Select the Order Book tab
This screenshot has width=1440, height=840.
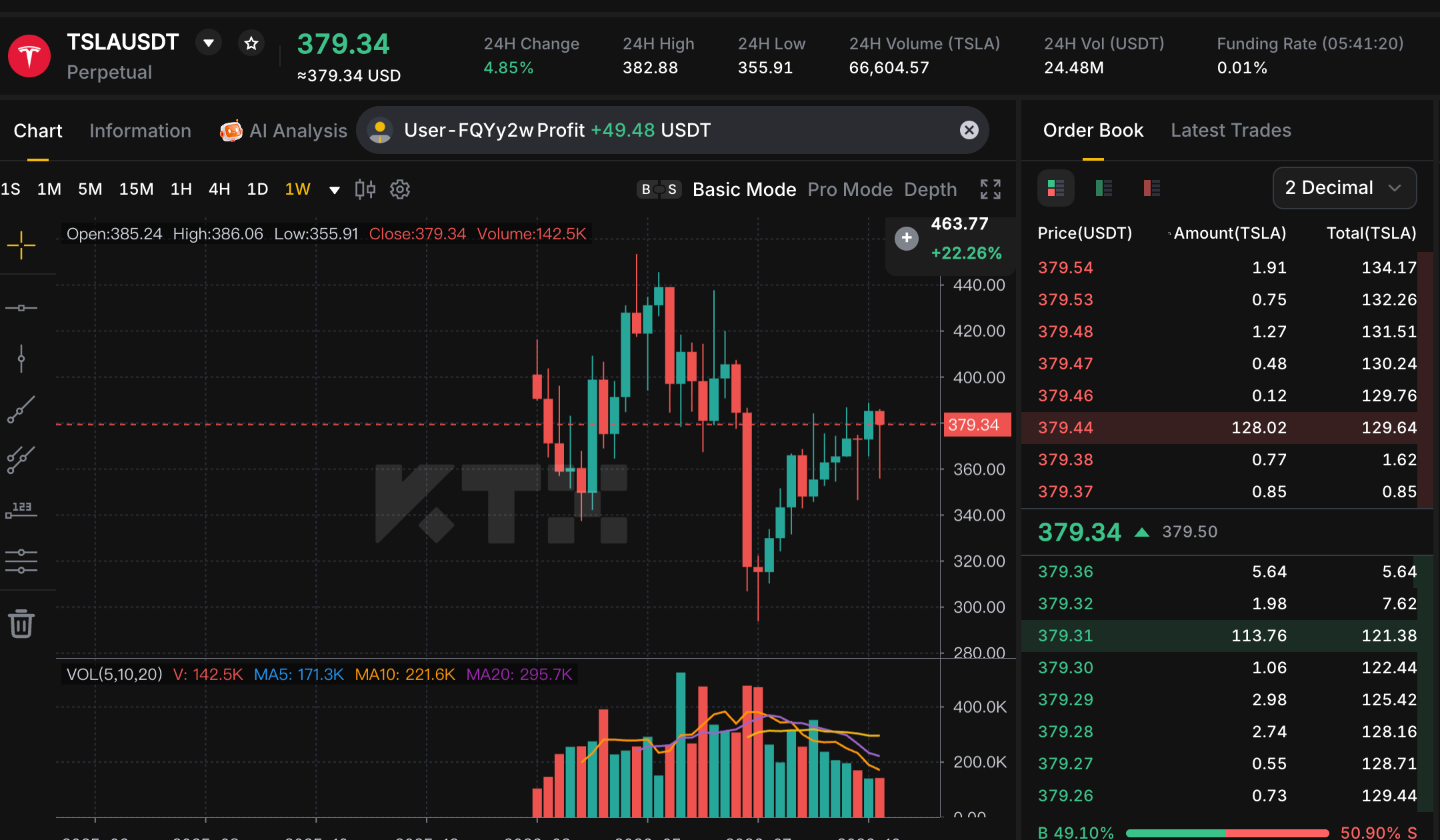(x=1093, y=130)
